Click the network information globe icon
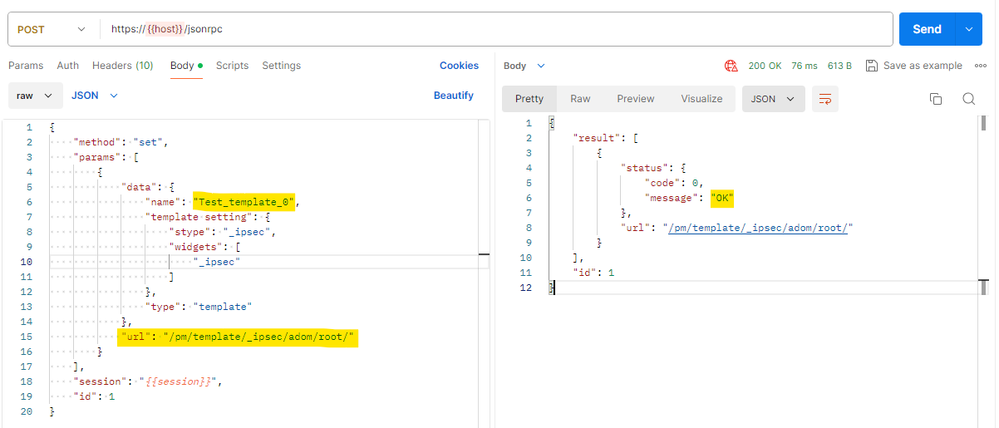The height and width of the screenshot is (428, 999). click(731, 66)
